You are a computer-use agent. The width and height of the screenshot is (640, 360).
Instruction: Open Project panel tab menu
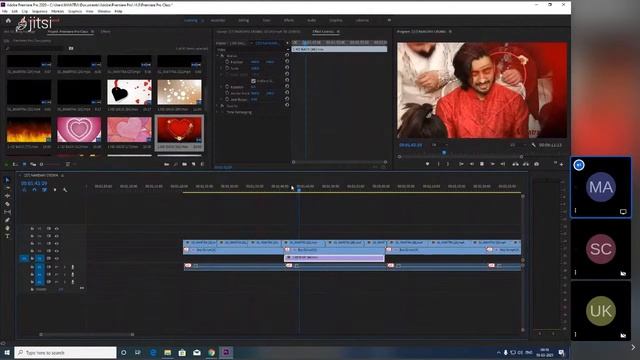pyautogui.click(x=93, y=31)
